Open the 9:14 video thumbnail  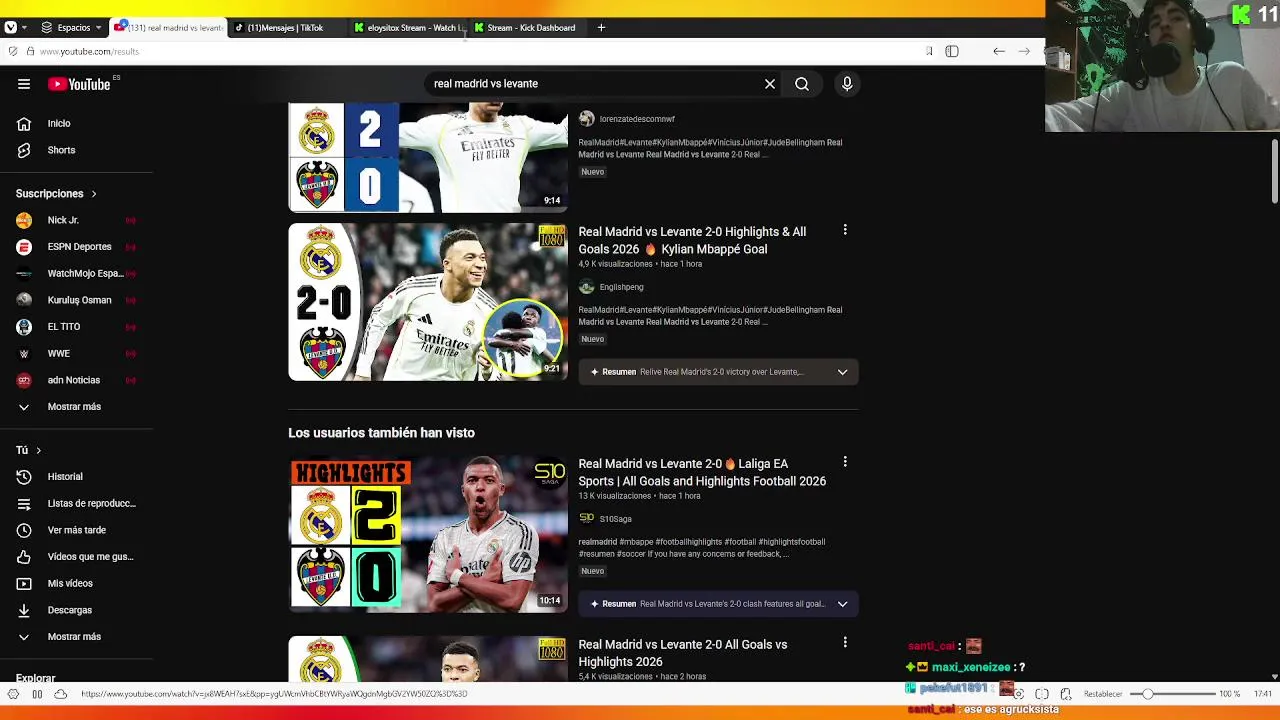click(428, 157)
